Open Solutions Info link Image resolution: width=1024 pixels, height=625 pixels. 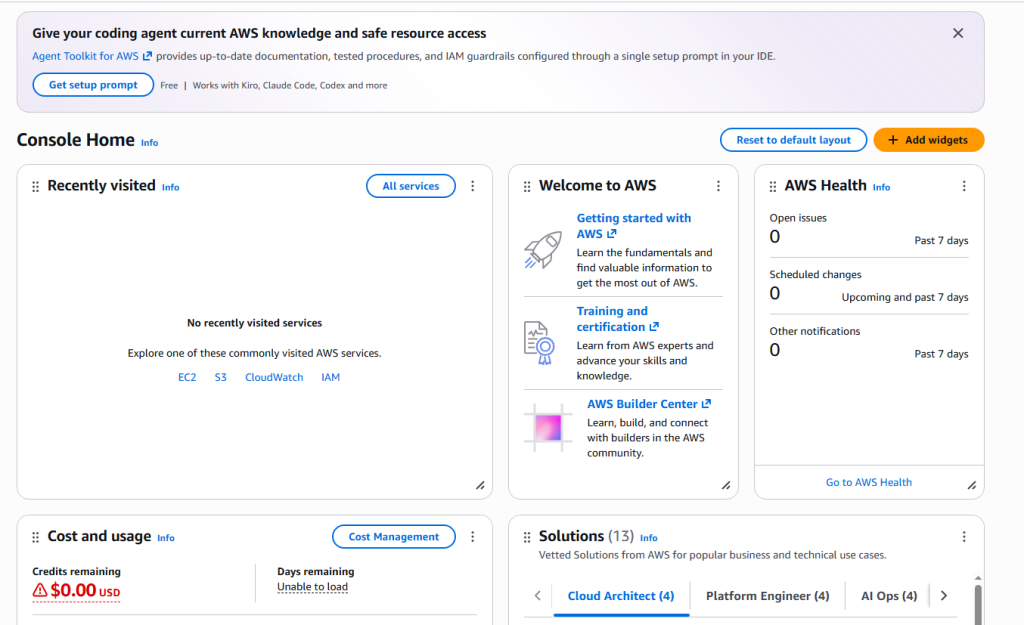pyautogui.click(x=648, y=538)
